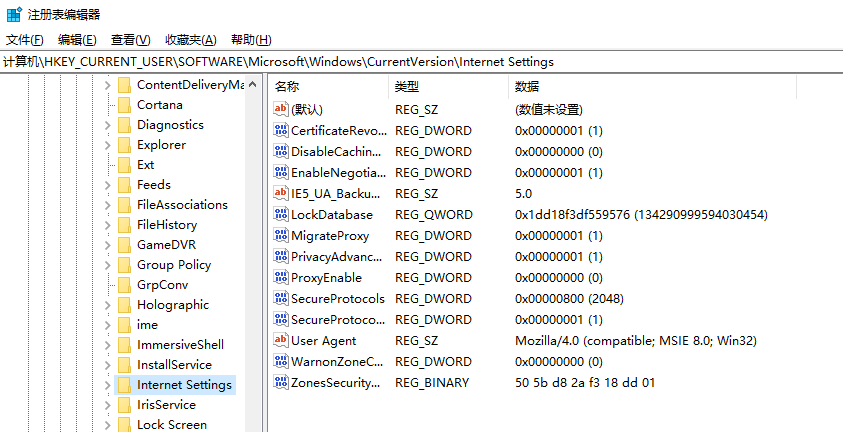Image resolution: width=843 pixels, height=432 pixels.
Task: Select the Lock Screen tree item
Action: click(x=172, y=424)
